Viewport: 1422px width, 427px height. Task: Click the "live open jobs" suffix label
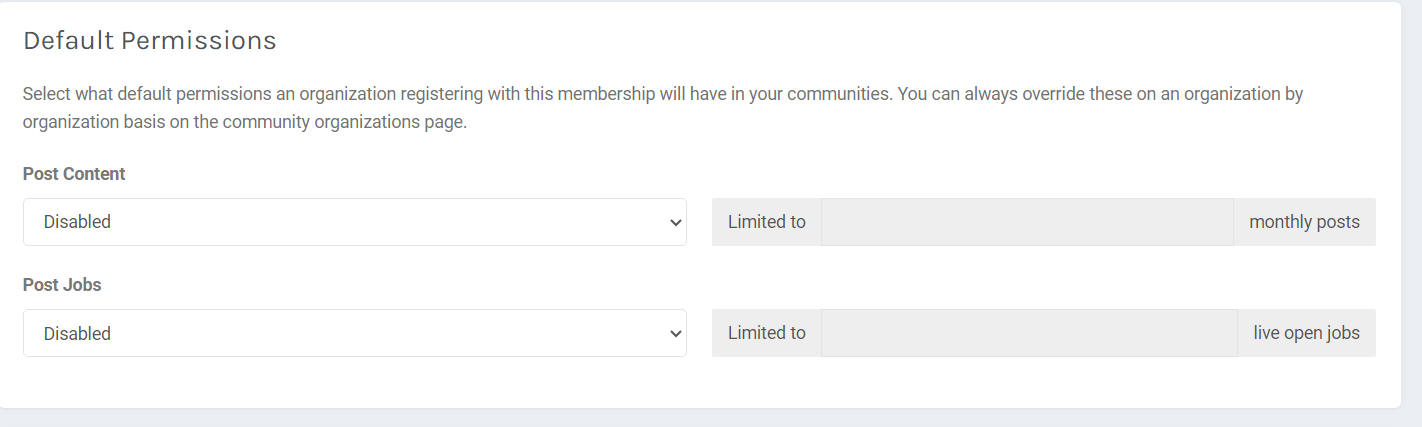[x=1306, y=333]
